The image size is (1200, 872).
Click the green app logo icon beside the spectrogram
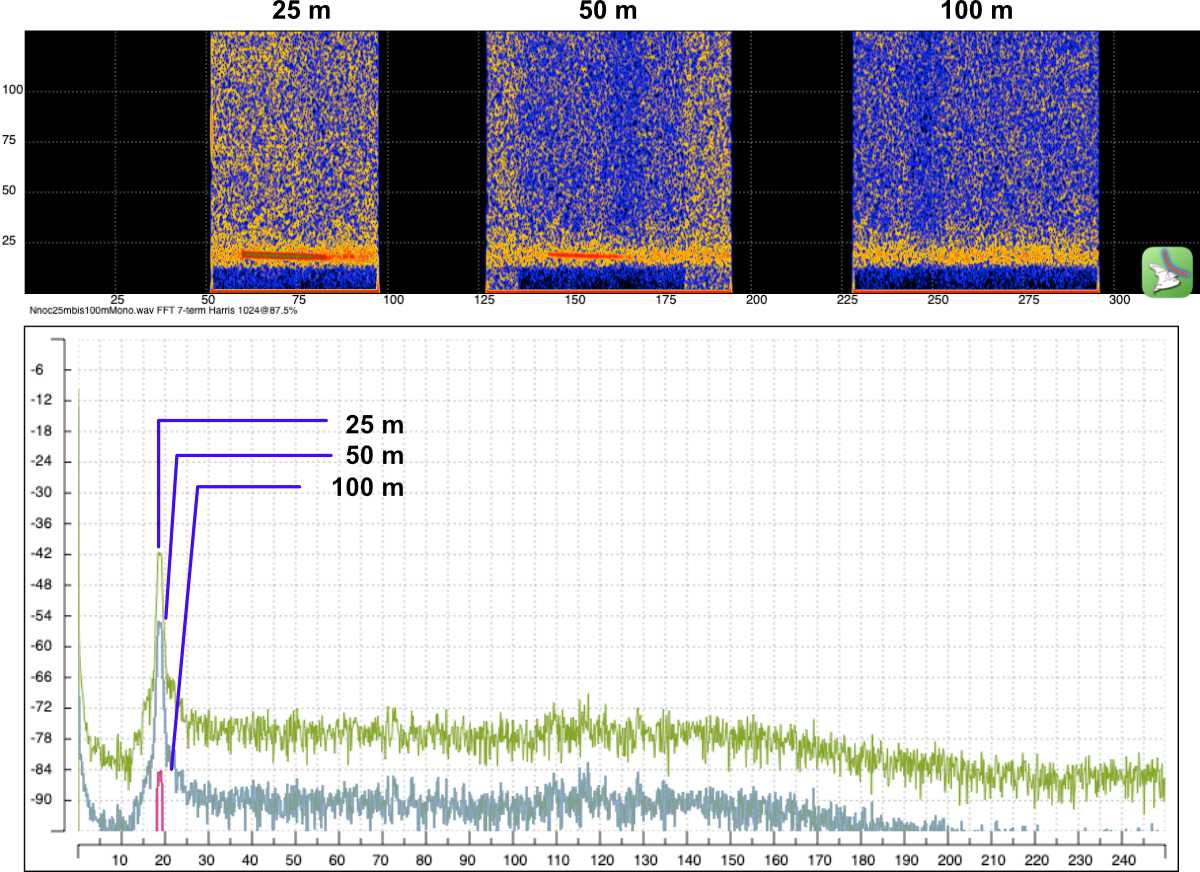pos(1167,271)
